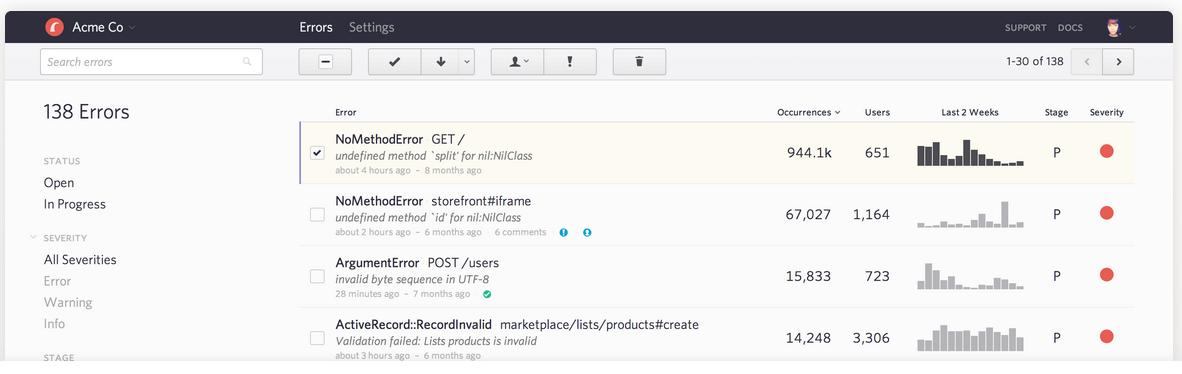Image resolution: width=1182 pixels, height=374 pixels.
Task: Open the dropdown beside the down-arrow button
Action: tap(467, 62)
